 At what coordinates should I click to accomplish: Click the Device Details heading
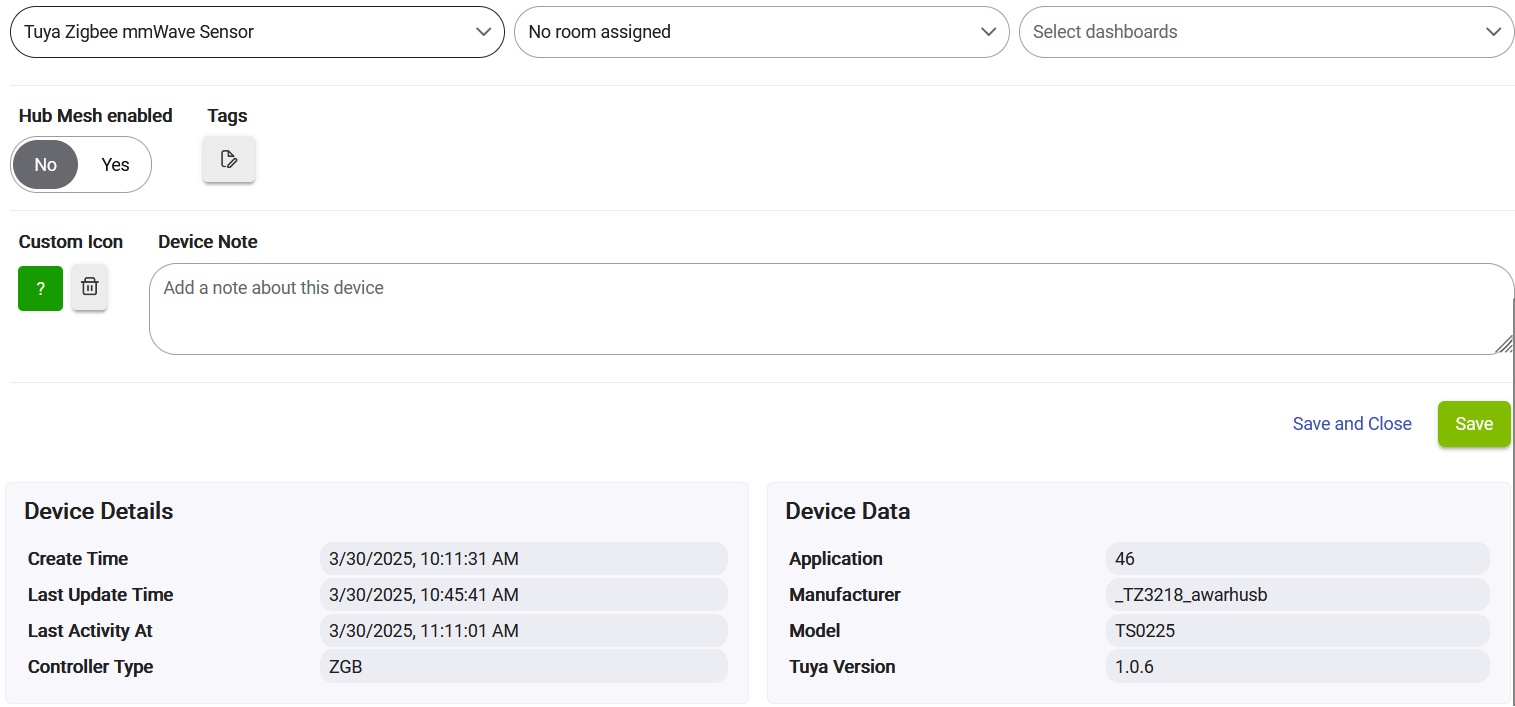(99, 511)
